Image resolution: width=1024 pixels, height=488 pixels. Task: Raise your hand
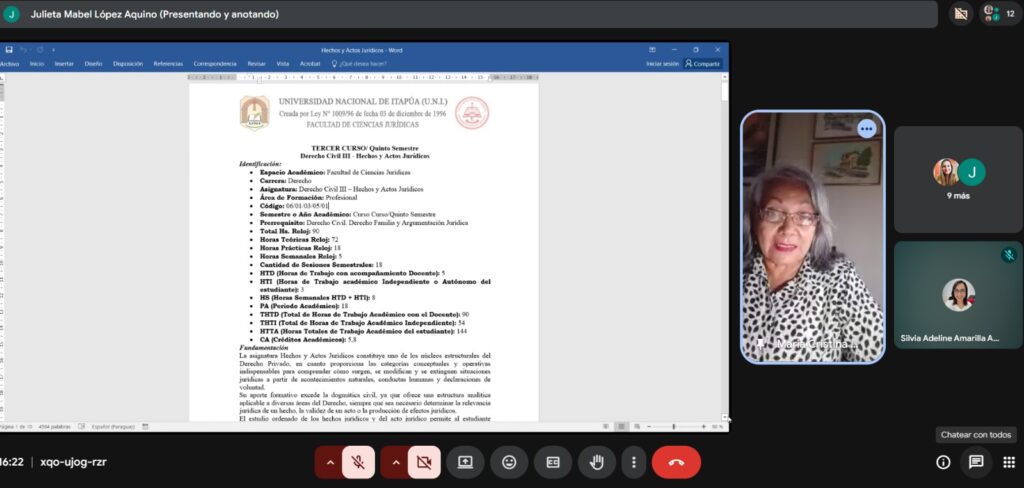[x=597, y=462]
